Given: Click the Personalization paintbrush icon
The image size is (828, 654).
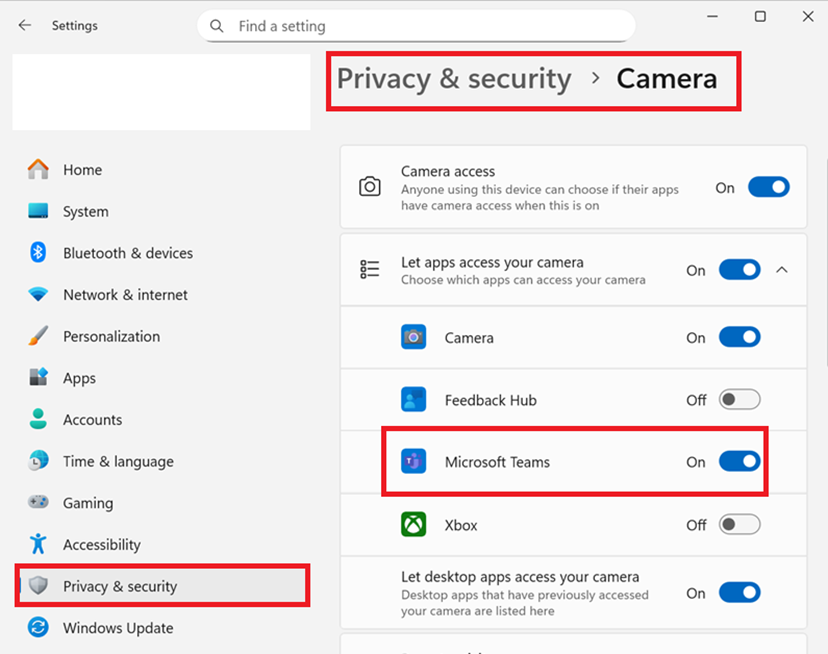Looking at the screenshot, I should [38, 335].
